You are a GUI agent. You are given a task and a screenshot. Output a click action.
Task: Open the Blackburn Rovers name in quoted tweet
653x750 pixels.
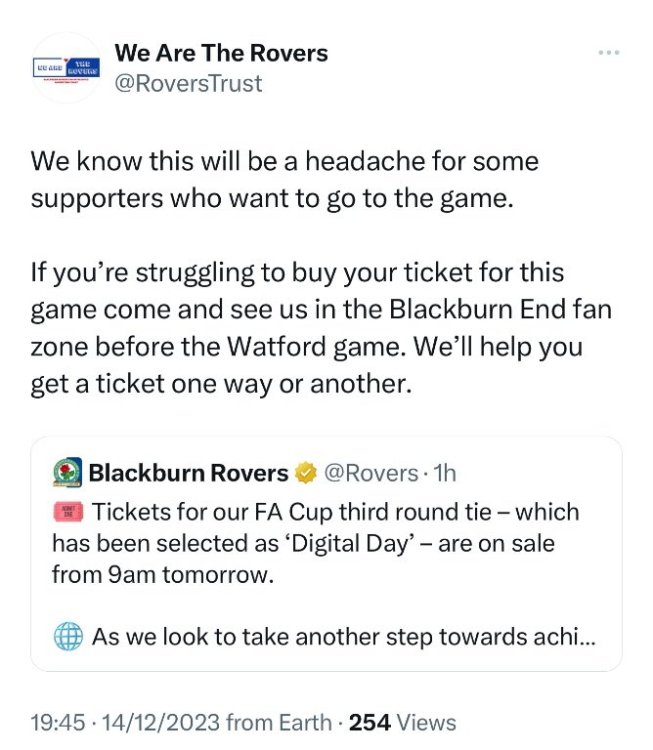[188, 473]
